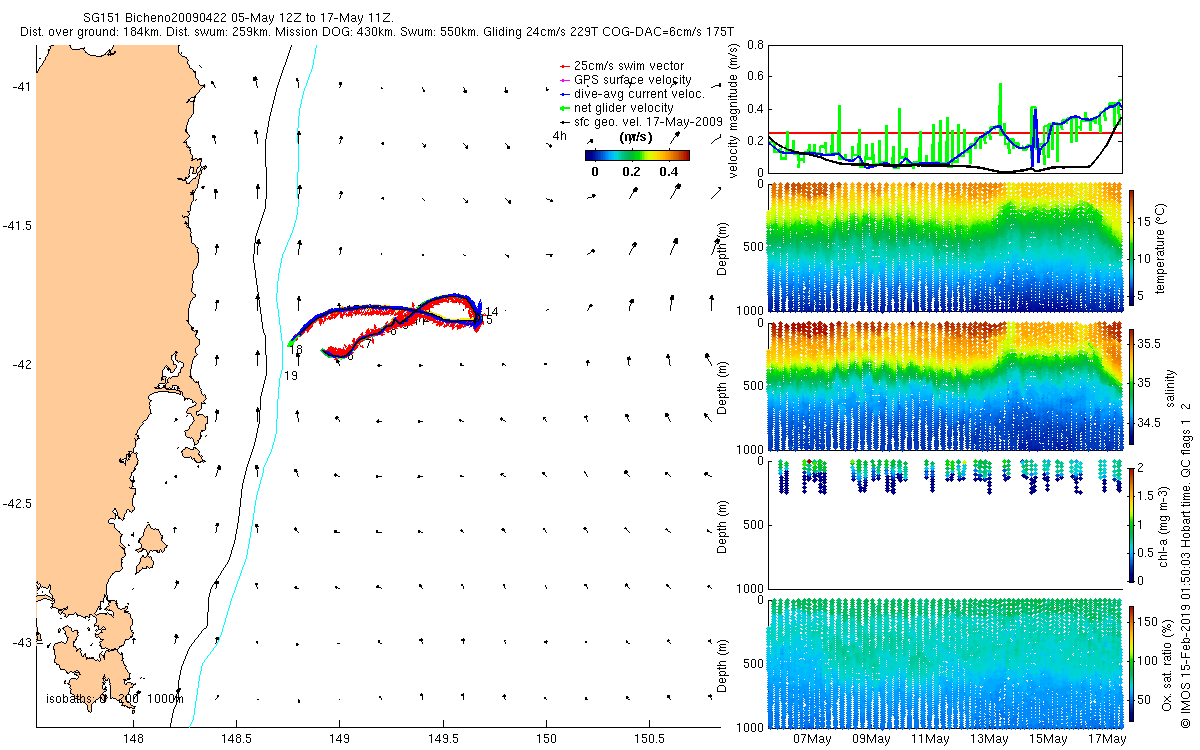
Task: Click the velocity (m/s) color bar
Action: click(637, 155)
